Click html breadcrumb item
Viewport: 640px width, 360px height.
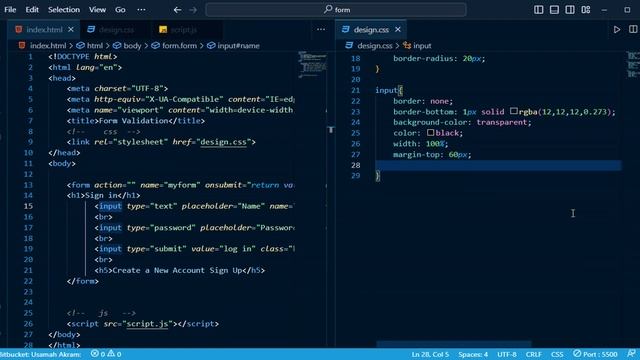click(x=95, y=46)
